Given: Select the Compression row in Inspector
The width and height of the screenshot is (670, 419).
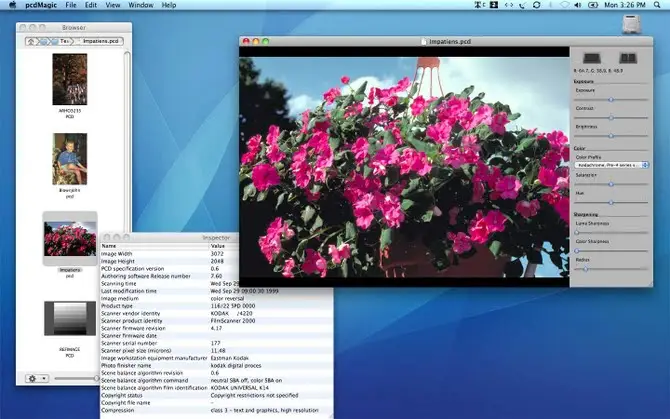Looking at the screenshot, I should click(216, 410).
